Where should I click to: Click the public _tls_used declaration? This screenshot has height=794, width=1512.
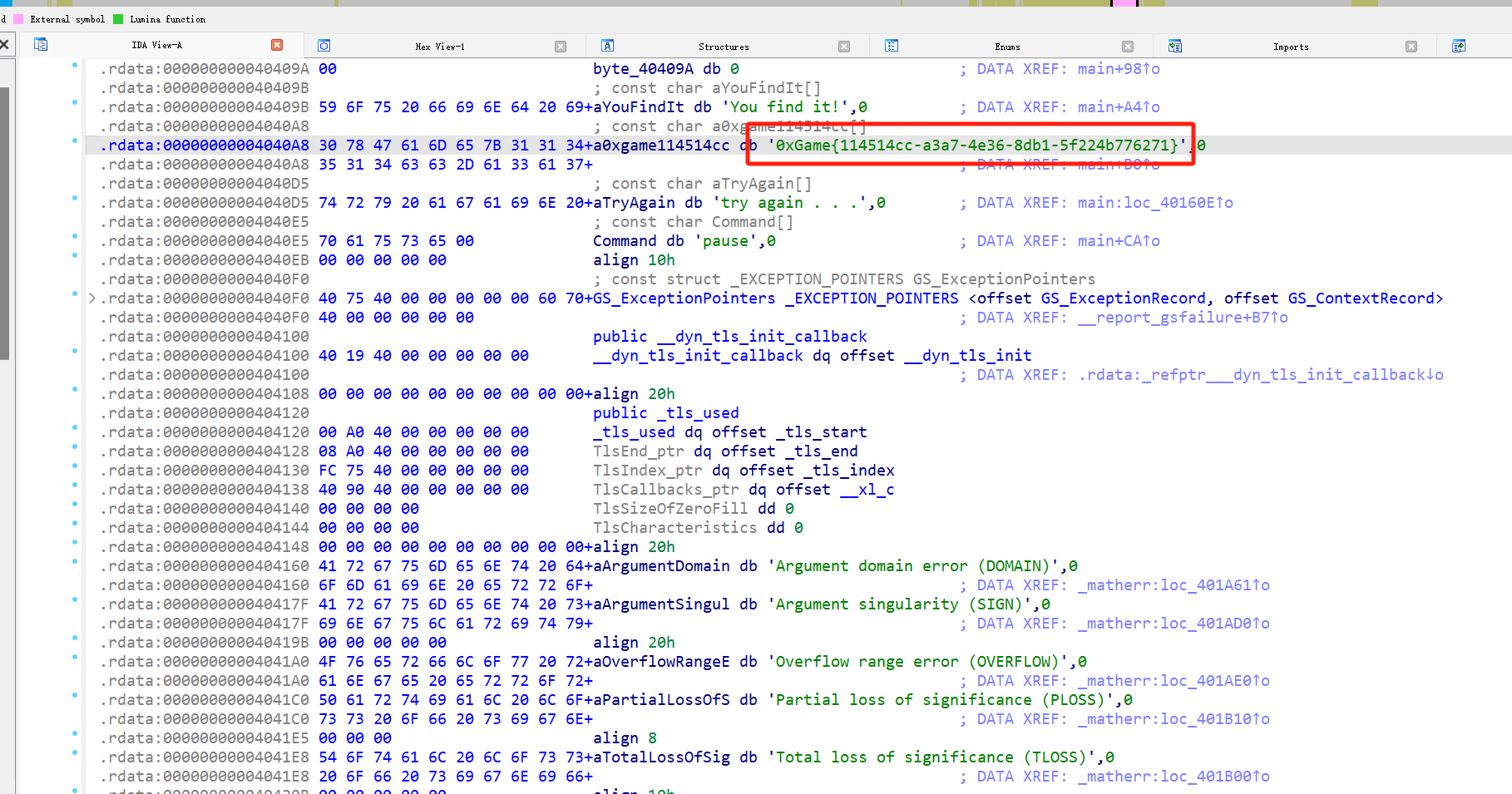[666, 413]
